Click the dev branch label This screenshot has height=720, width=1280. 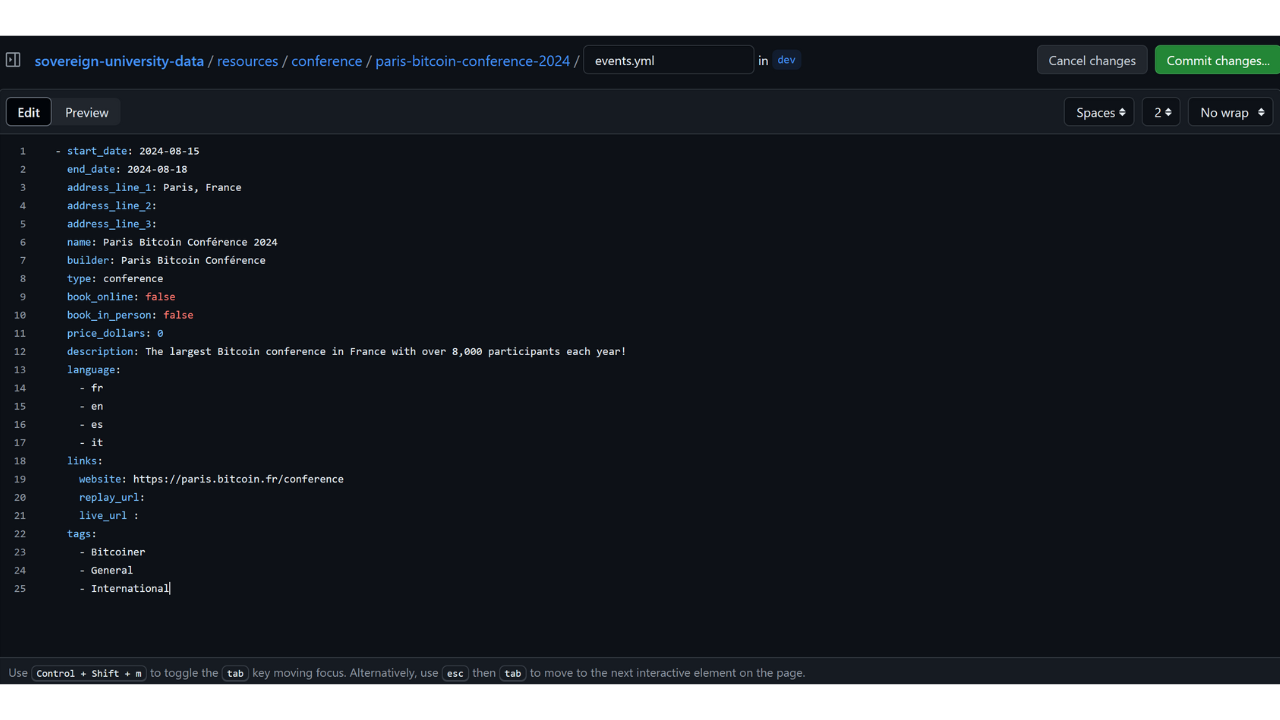pyautogui.click(x=786, y=60)
